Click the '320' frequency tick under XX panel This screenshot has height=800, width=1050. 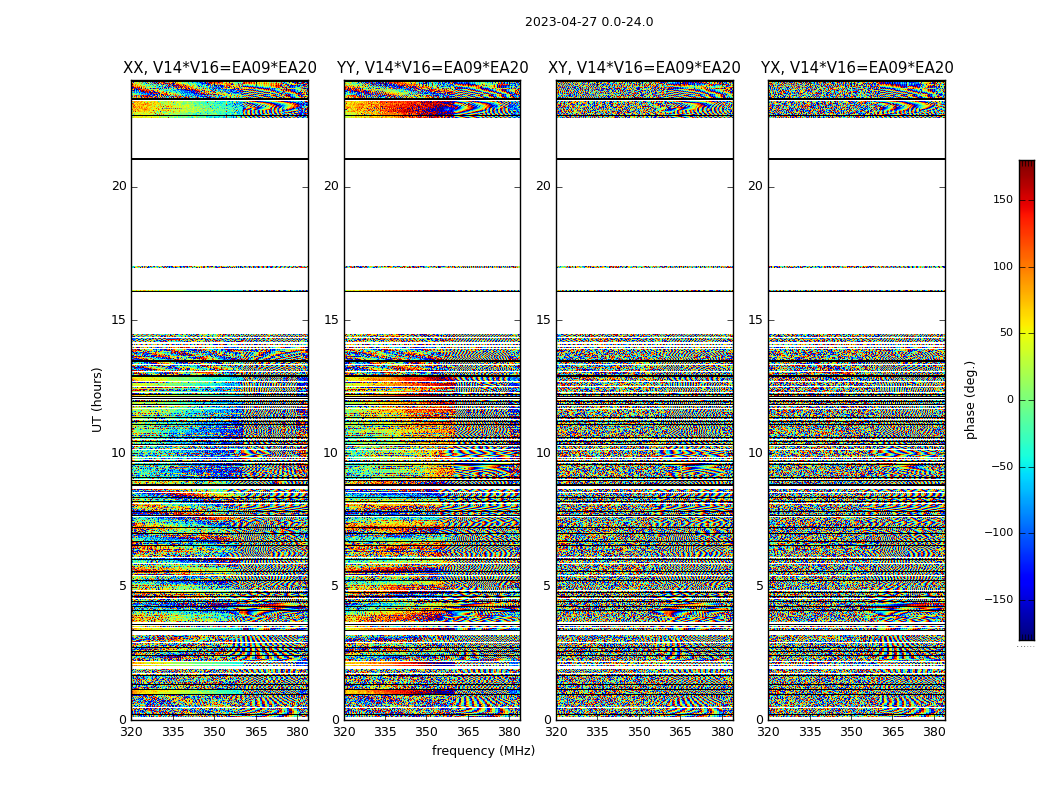click(x=131, y=732)
